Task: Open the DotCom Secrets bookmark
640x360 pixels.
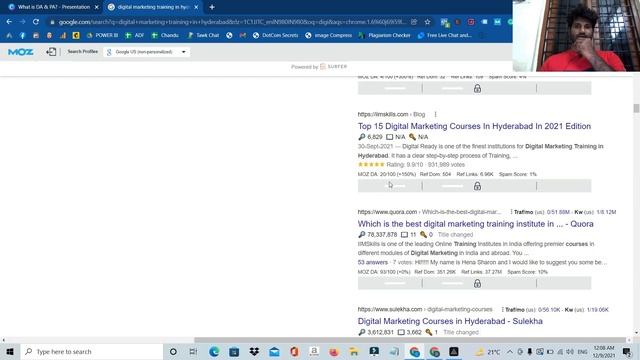Action: pyautogui.click(x=276, y=36)
